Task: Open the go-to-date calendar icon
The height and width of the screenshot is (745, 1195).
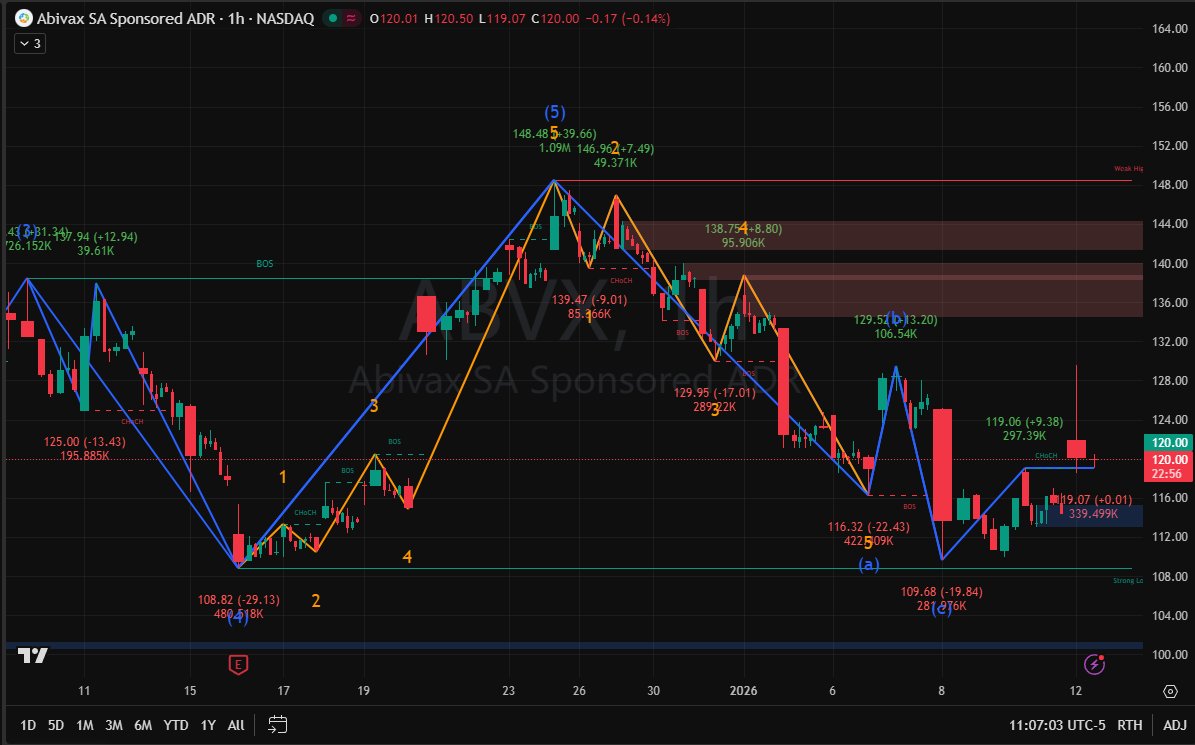Action: pos(277,724)
